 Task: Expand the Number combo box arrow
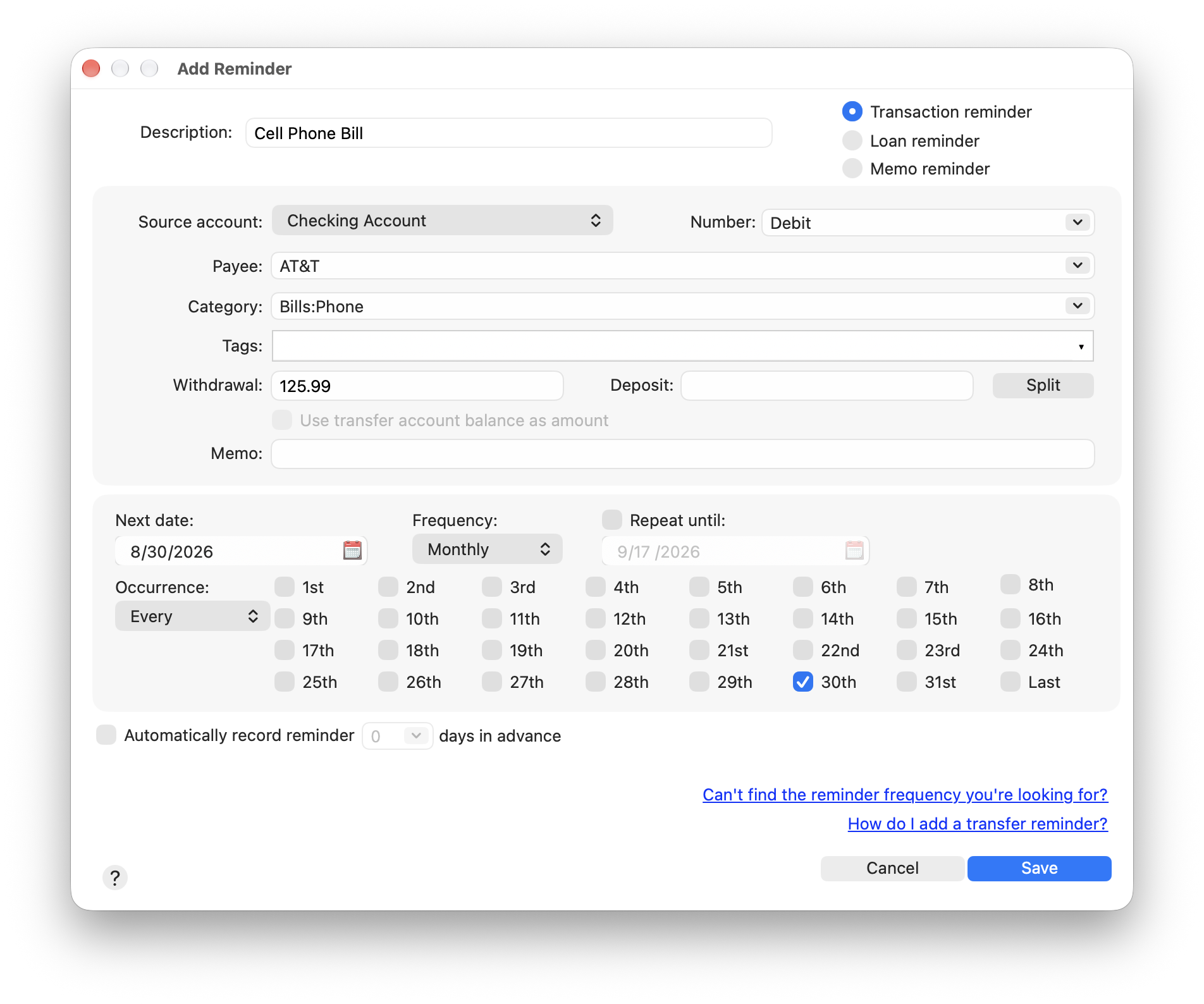1078,222
